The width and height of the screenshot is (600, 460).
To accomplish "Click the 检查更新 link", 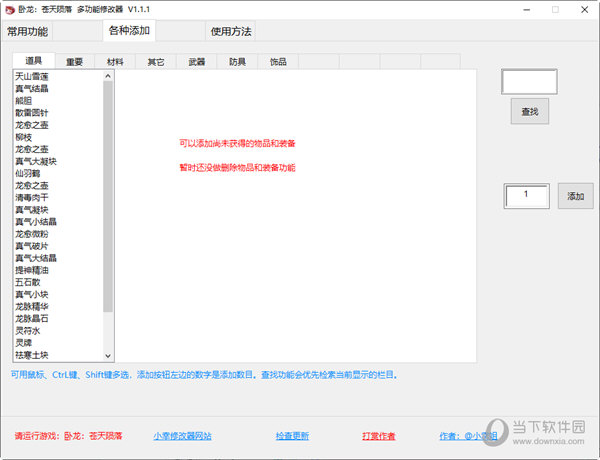I will pyautogui.click(x=292, y=436).
